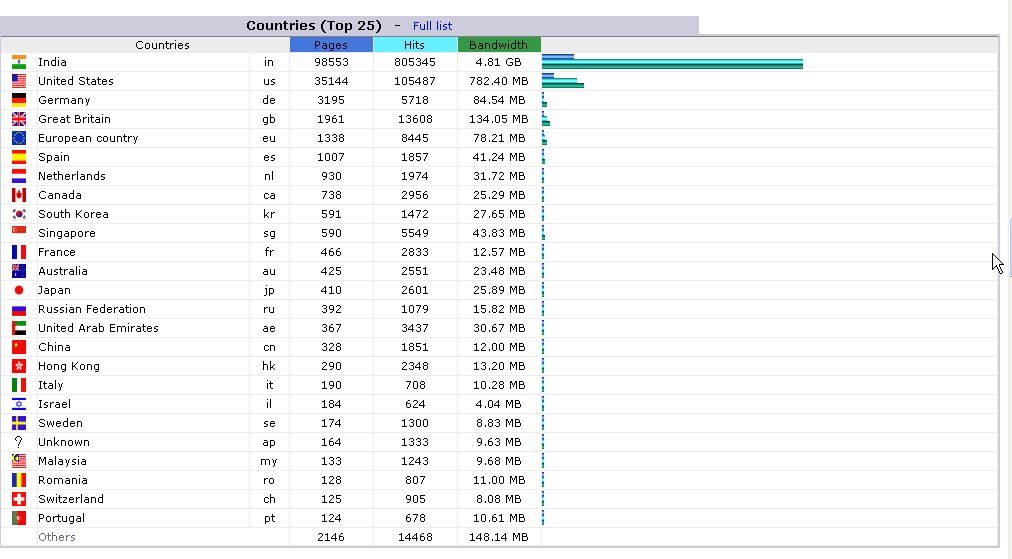1012x559 pixels.
Task: Click the Others row label
Action: (x=57, y=537)
